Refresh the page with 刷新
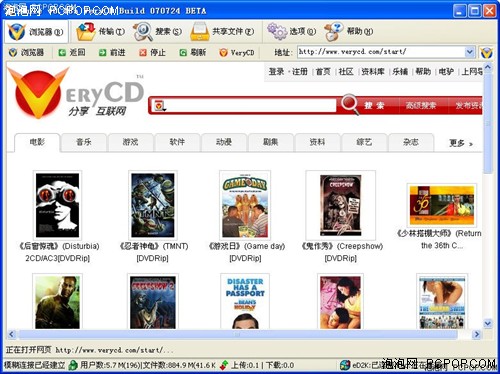 (x=193, y=52)
